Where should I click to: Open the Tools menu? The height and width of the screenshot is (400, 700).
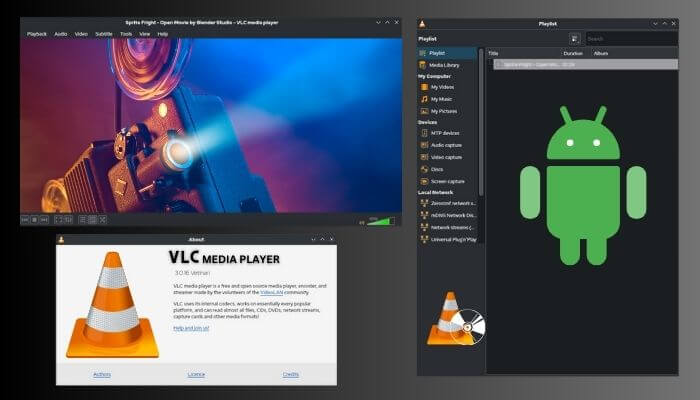(126, 34)
